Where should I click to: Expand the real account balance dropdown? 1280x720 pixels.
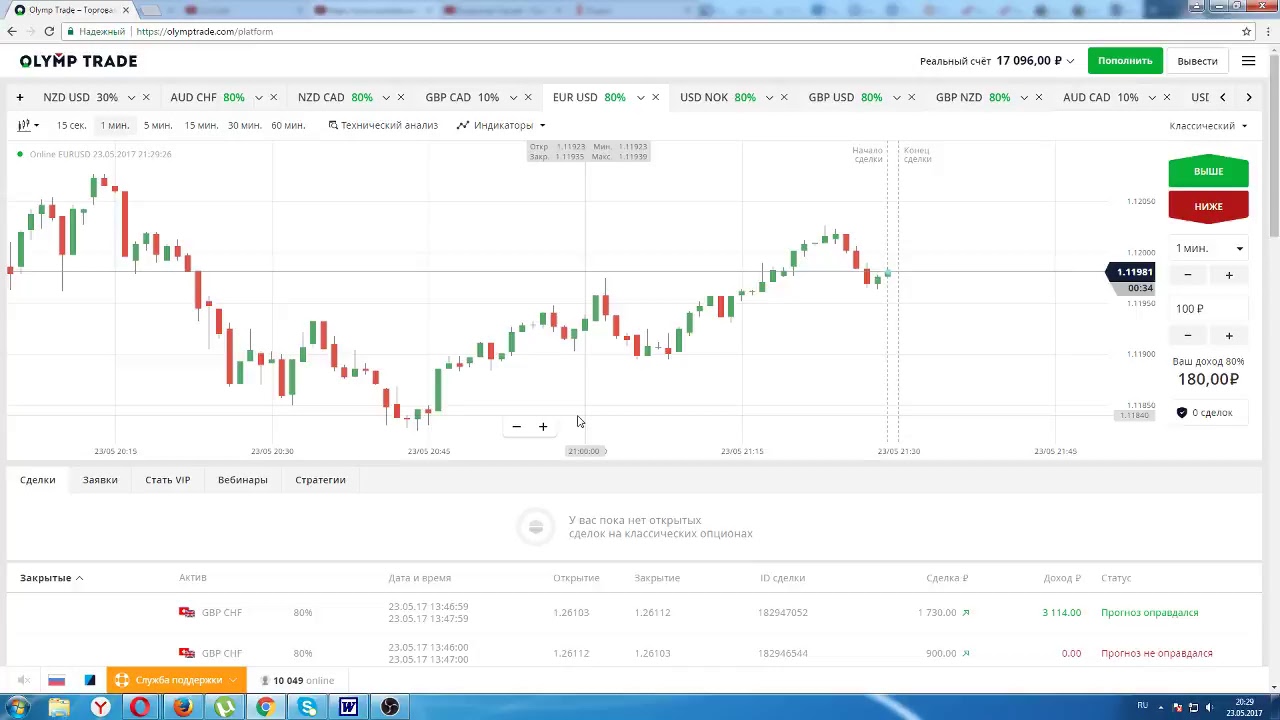click(1070, 61)
